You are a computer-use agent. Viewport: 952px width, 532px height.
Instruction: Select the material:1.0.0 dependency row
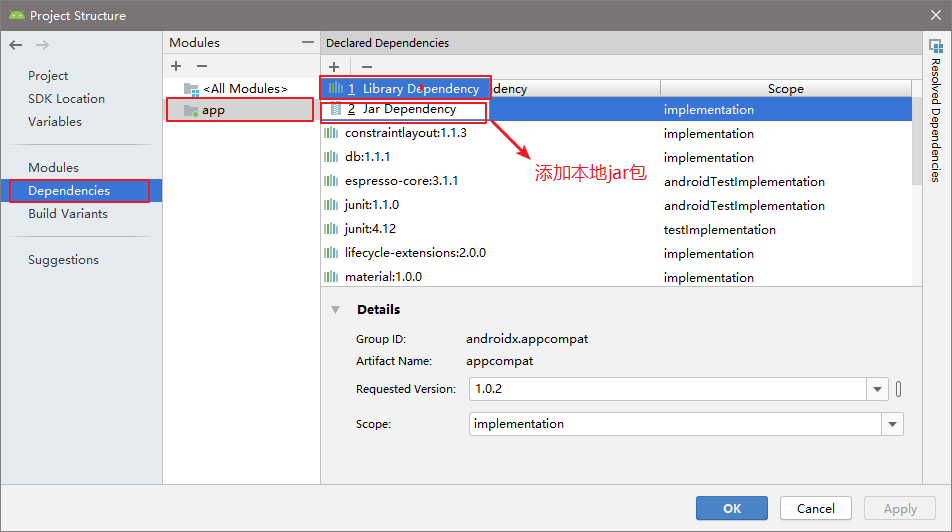tap(616, 277)
